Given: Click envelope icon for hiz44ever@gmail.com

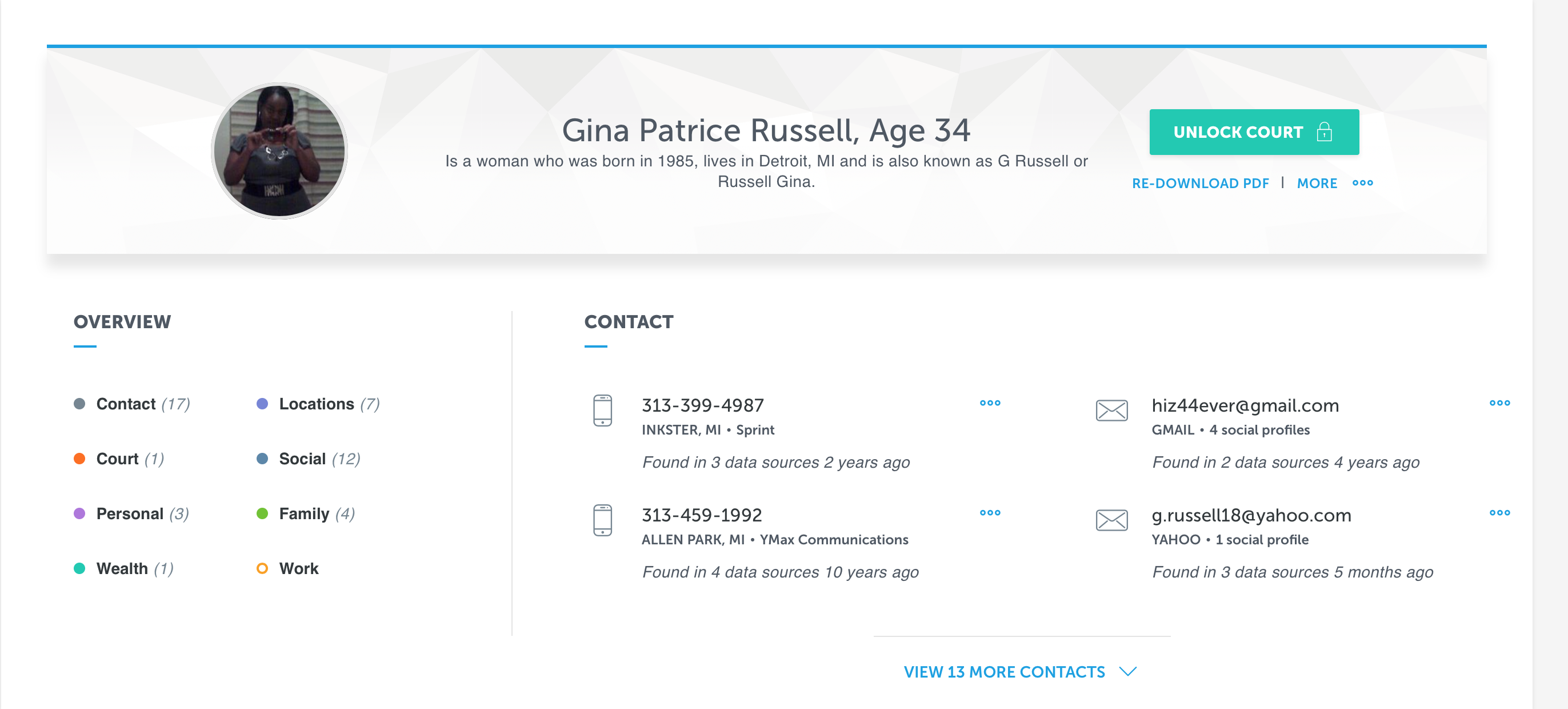Looking at the screenshot, I should [x=1111, y=411].
